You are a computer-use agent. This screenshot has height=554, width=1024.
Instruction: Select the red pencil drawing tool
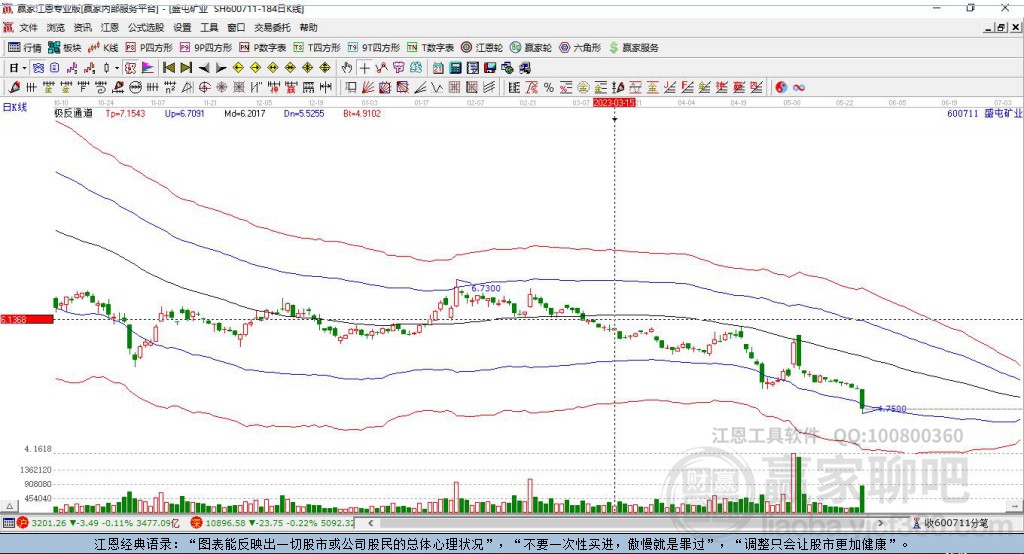[x=14, y=88]
